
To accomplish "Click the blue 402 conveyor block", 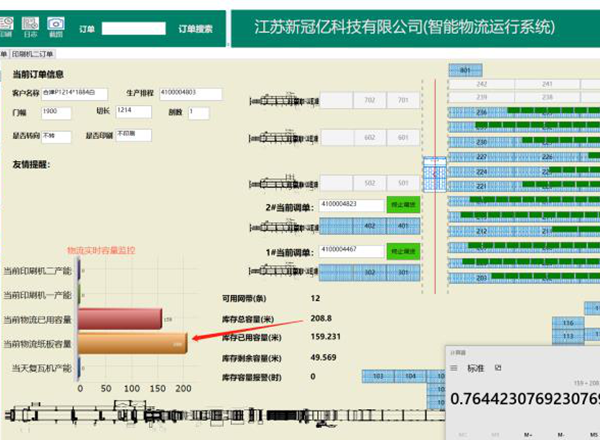I will click(370, 227).
